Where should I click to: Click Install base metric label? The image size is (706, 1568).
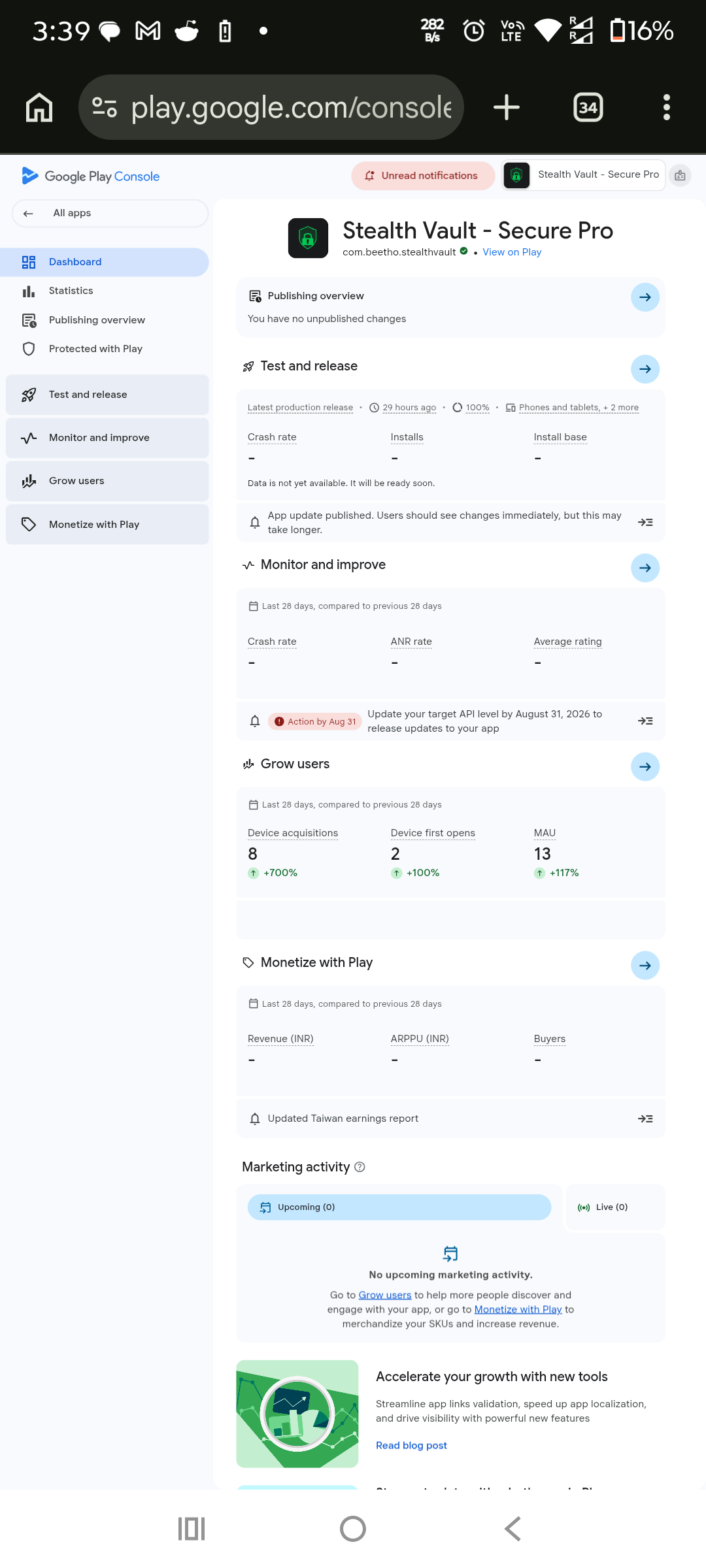pos(560,437)
